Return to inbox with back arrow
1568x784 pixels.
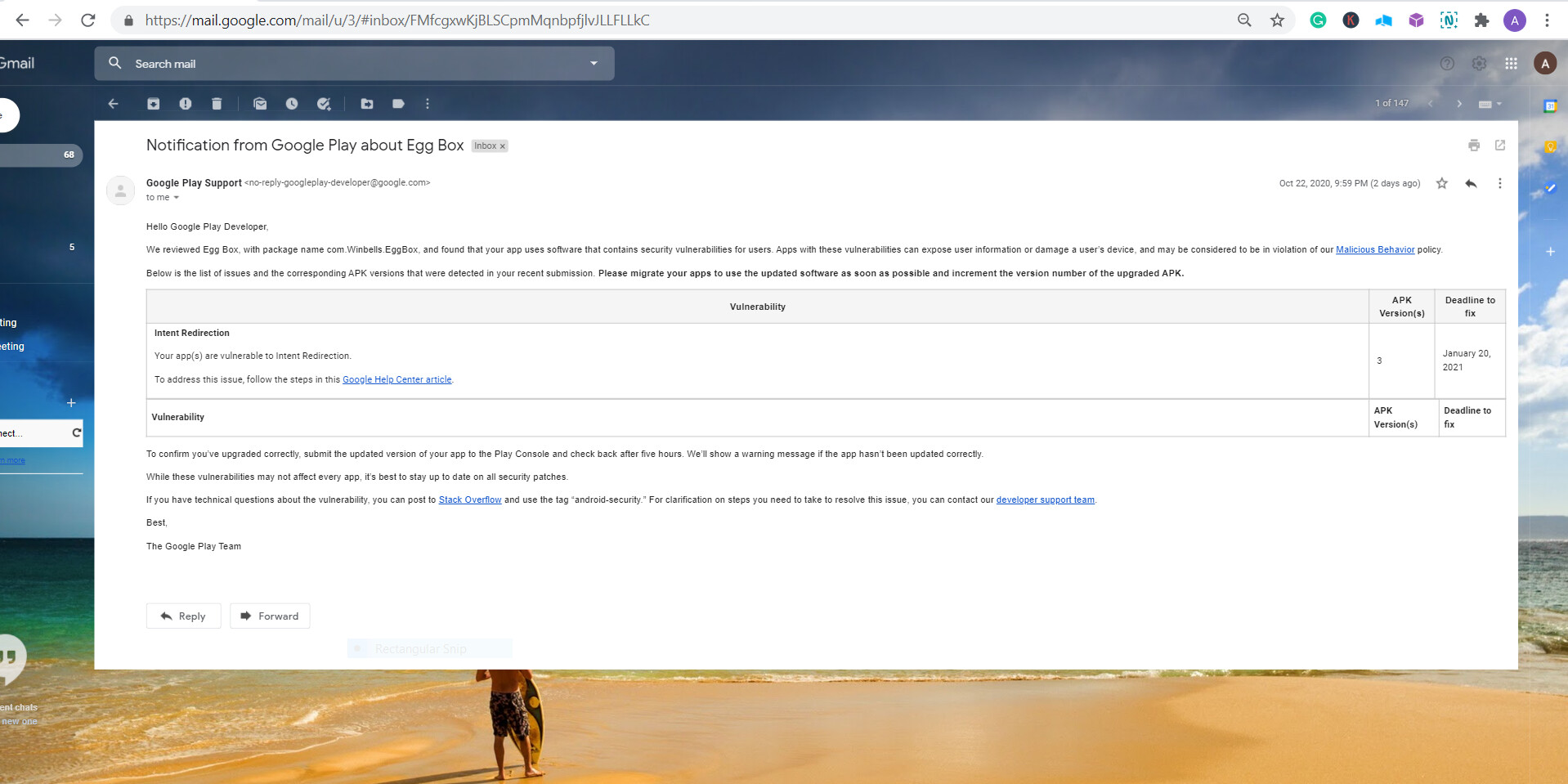(114, 104)
